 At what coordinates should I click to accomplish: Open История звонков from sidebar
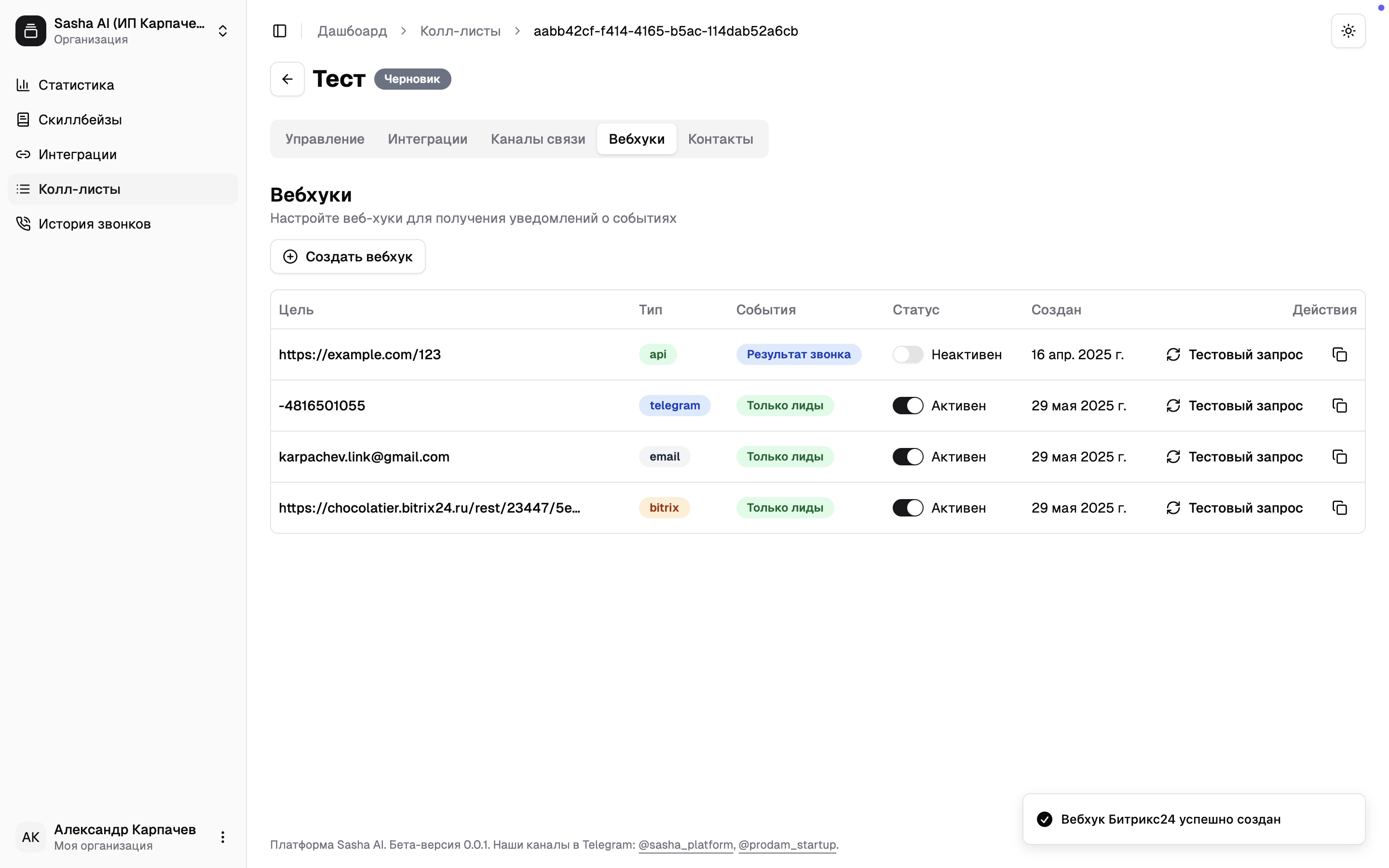(94, 224)
